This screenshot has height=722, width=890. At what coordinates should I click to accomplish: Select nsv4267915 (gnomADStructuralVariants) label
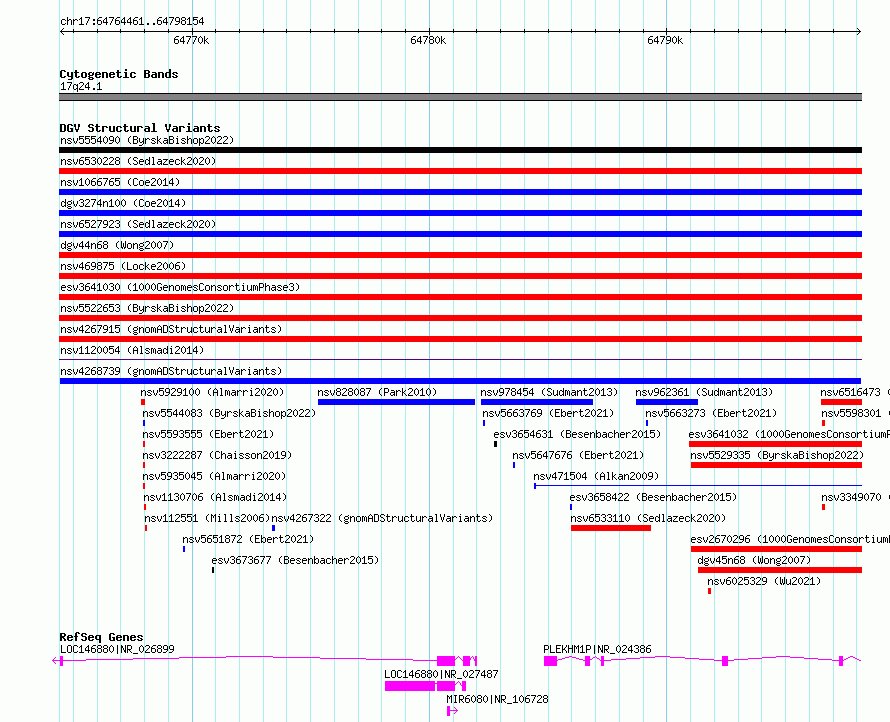[x=171, y=329]
